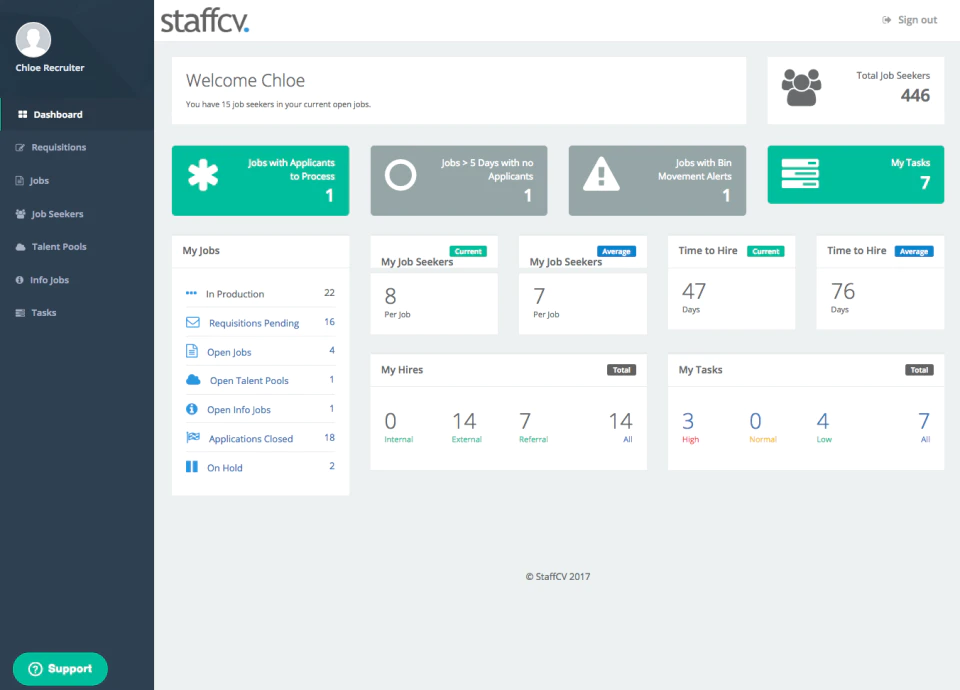Click the Referral hires count 7
This screenshot has height=690, width=960.
click(x=525, y=421)
